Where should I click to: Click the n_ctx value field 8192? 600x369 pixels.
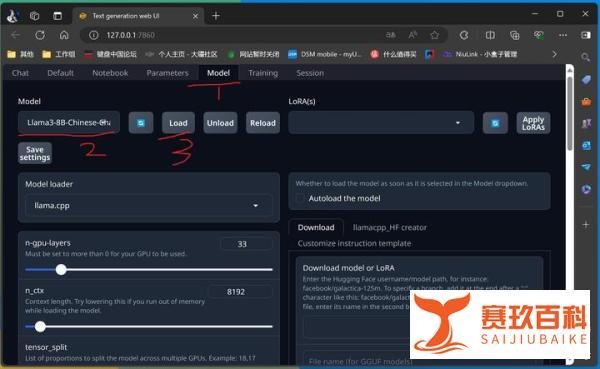(x=241, y=292)
